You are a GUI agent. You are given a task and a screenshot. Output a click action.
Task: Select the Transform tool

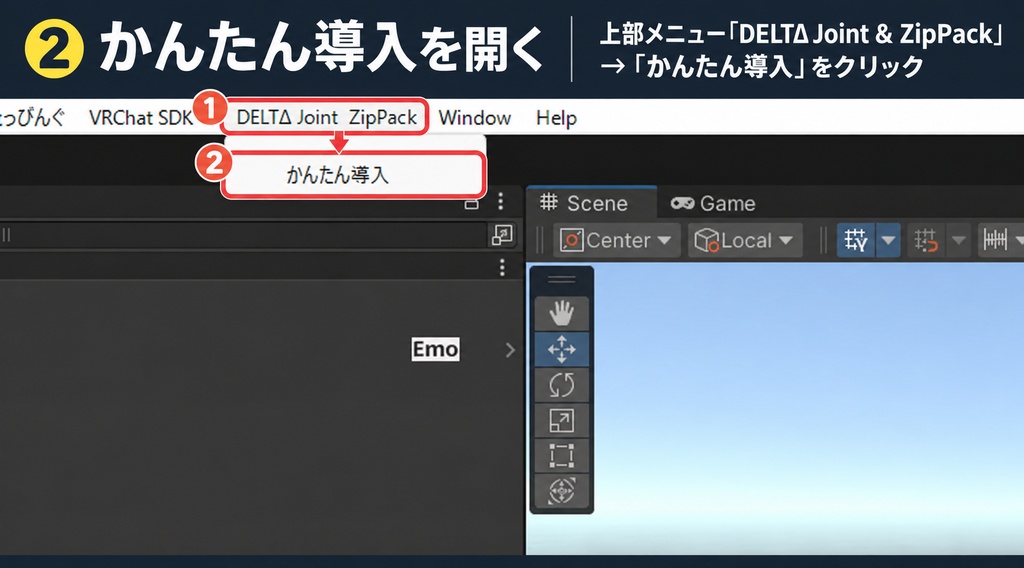(x=562, y=491)
